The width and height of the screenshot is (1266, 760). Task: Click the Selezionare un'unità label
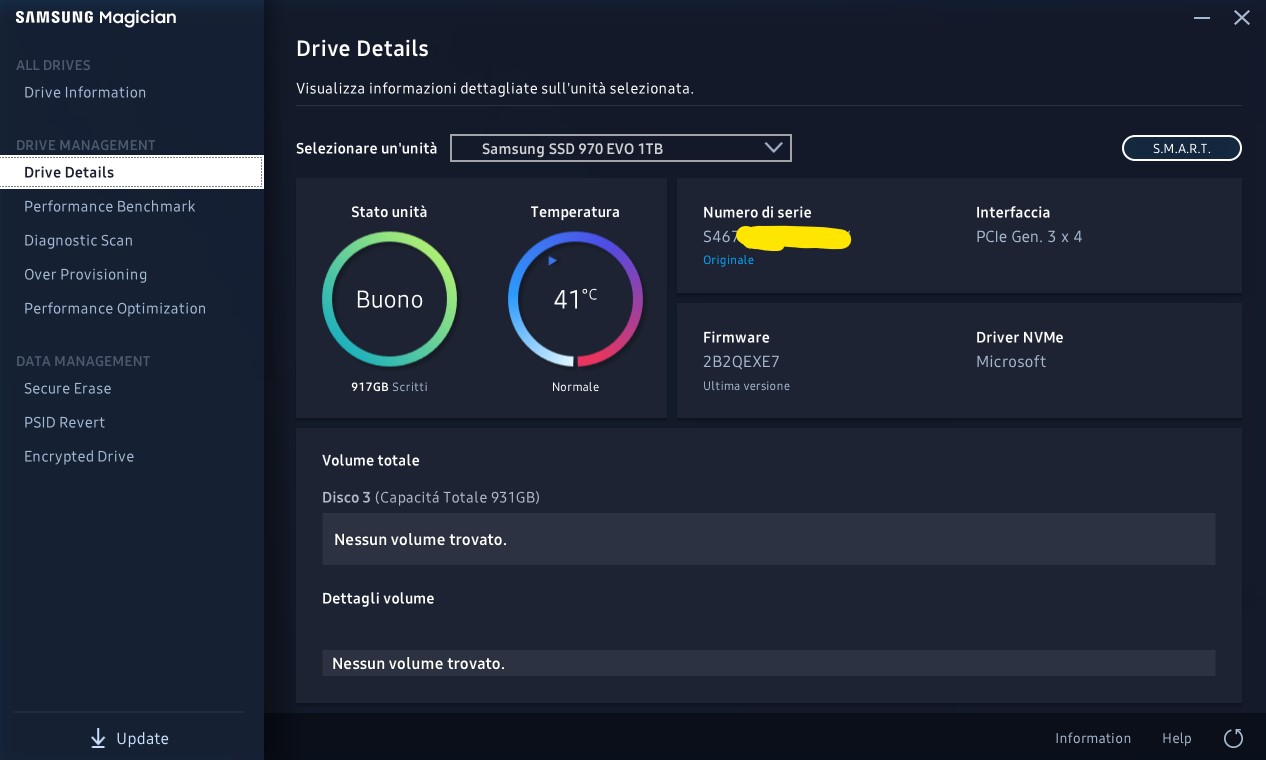coord(366,148)
